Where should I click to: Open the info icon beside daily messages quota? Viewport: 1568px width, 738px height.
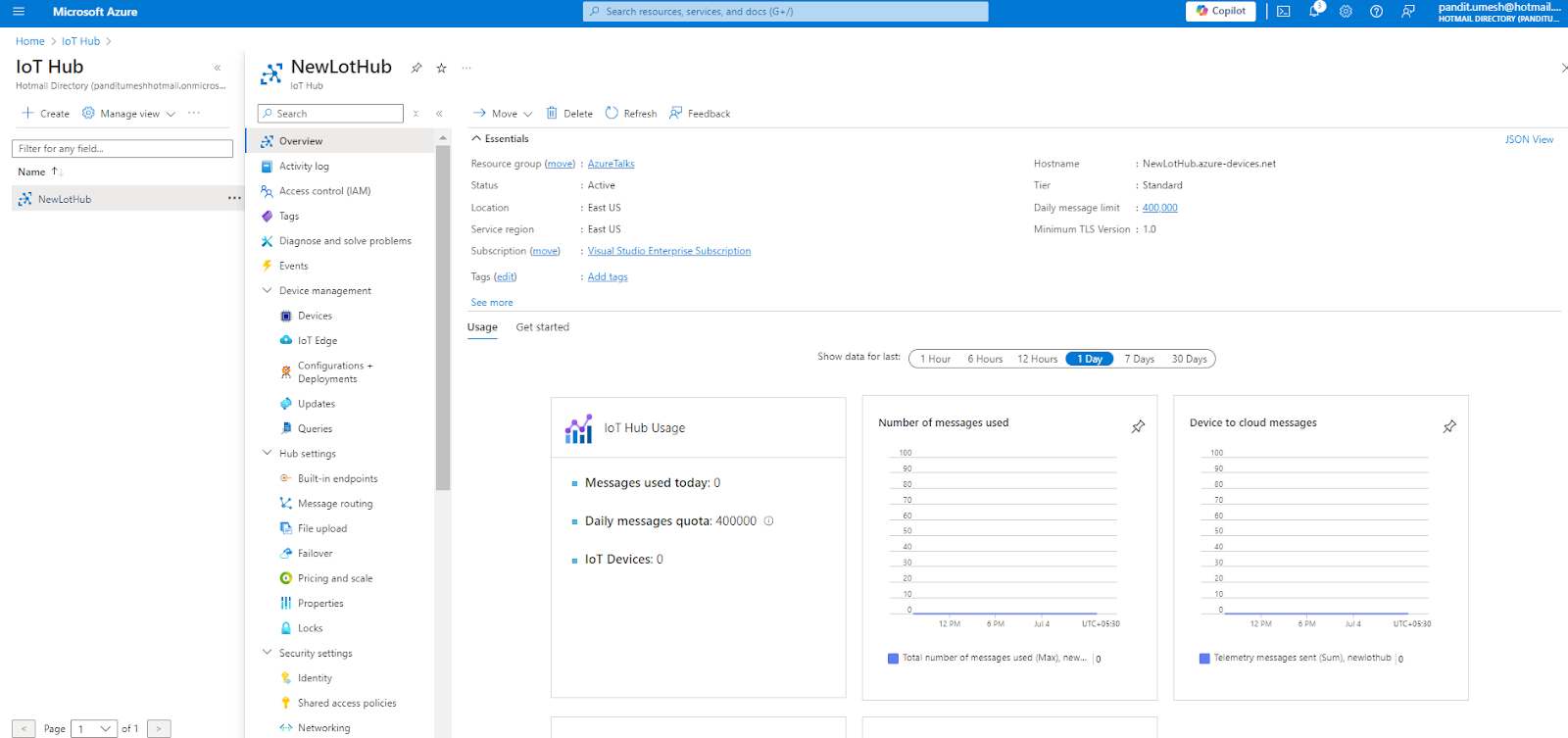768,521
